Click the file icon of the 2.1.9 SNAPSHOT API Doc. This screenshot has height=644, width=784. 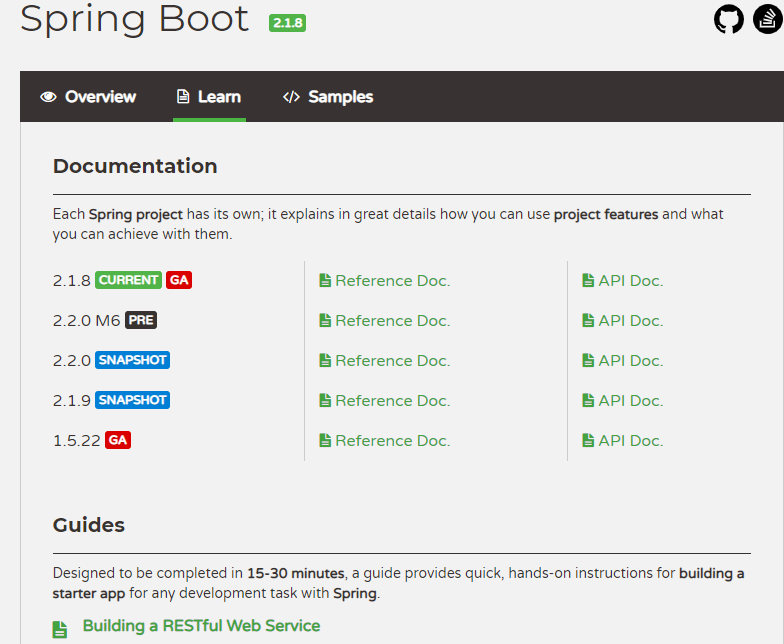click(588, 400)
